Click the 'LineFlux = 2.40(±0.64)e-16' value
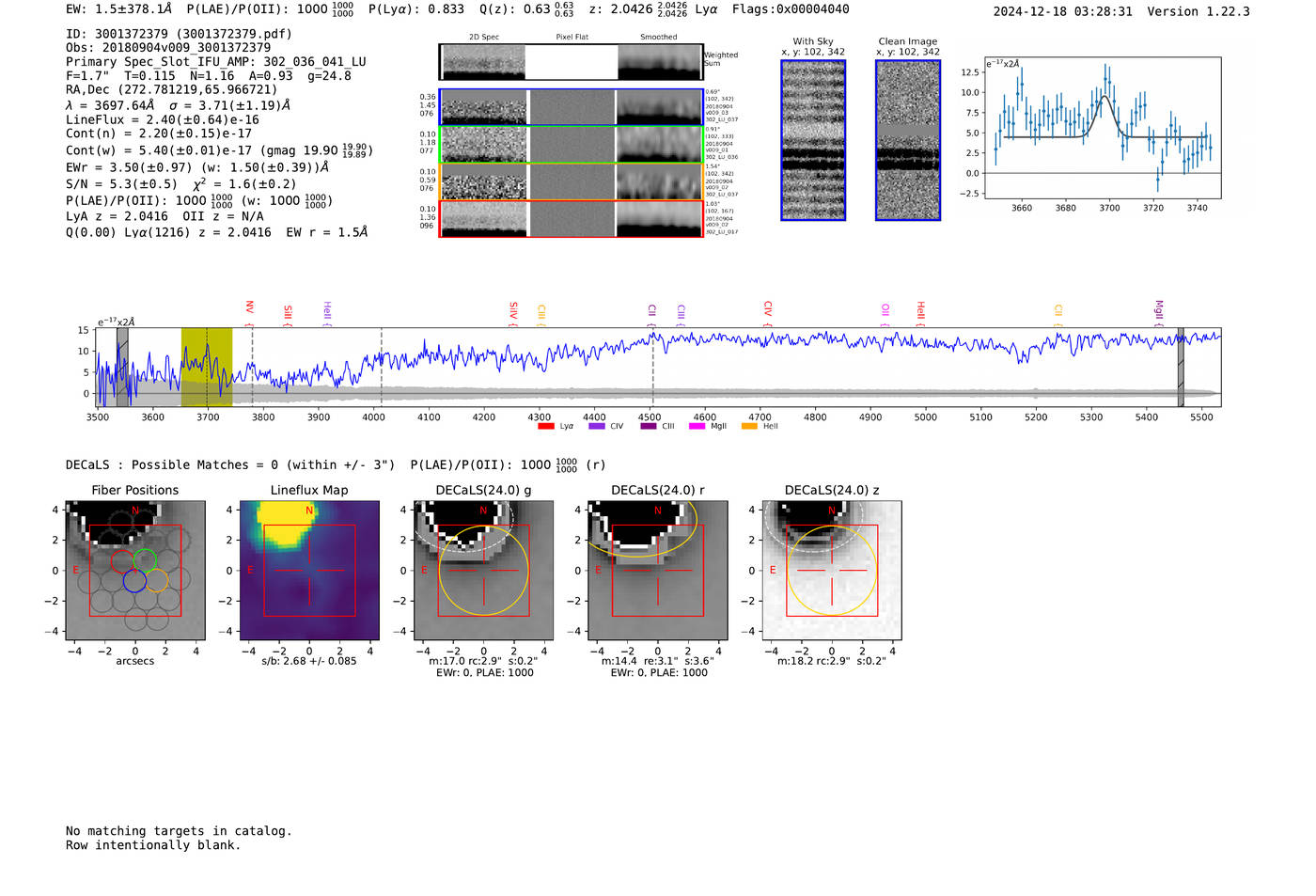The width and height of the screenshot is (1316, 896). [163, 120]
